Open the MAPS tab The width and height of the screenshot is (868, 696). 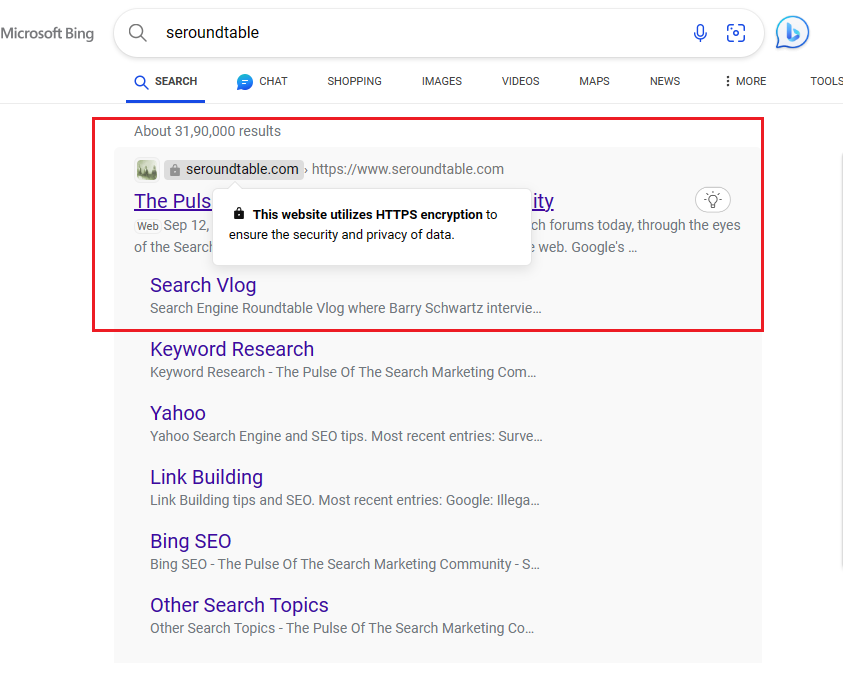tap(594, 81)
